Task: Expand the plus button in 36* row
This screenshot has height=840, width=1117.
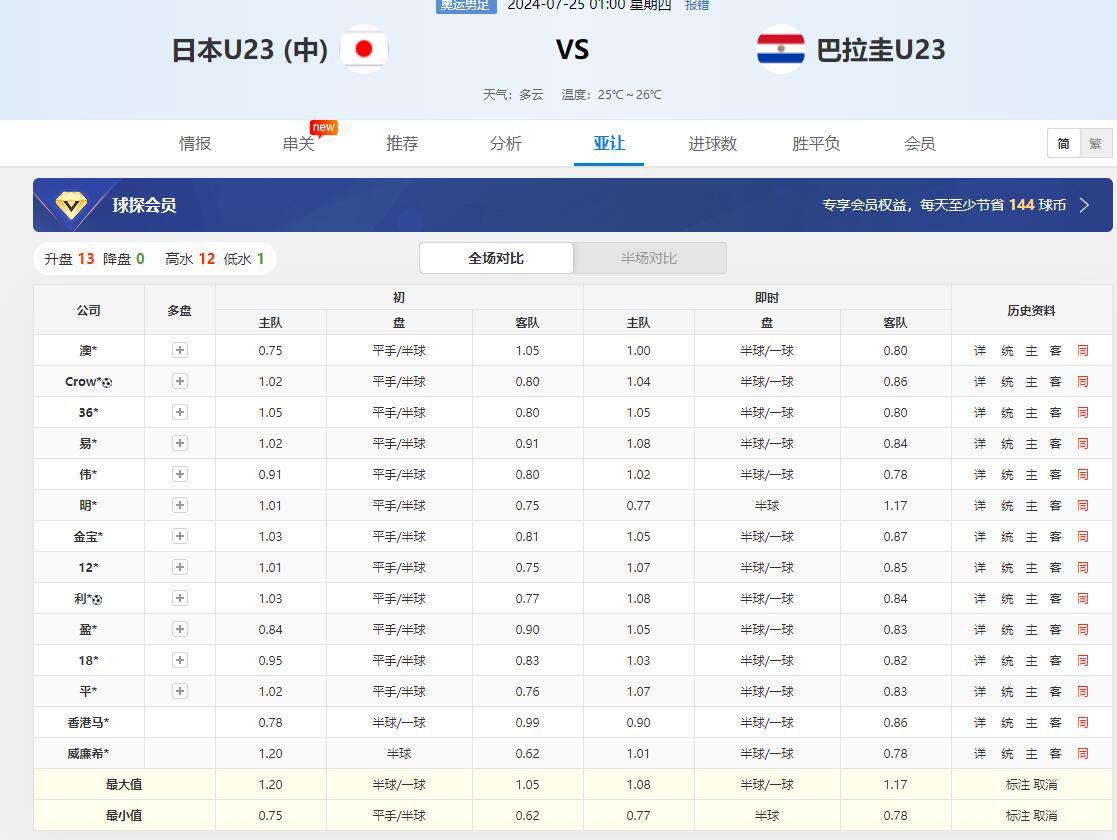Action: tap(180, 412)
